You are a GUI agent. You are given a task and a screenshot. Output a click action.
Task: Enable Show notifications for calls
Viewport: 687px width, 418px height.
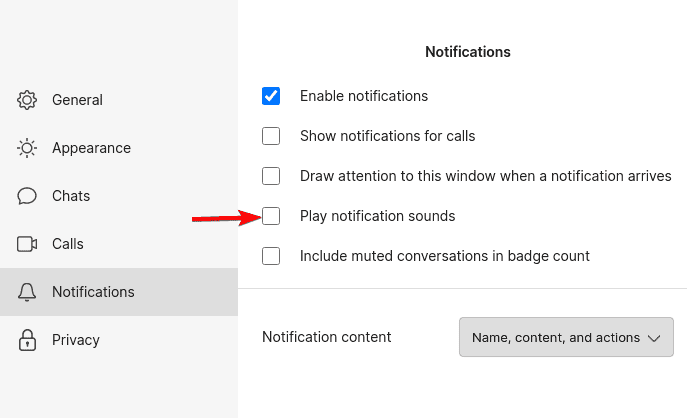(271, 136)
